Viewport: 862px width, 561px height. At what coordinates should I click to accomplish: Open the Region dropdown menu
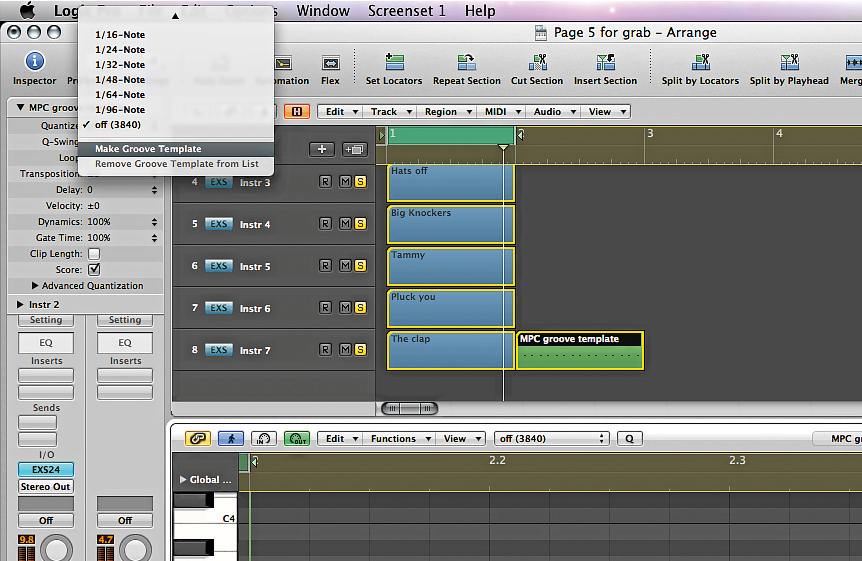click(447, 112)
